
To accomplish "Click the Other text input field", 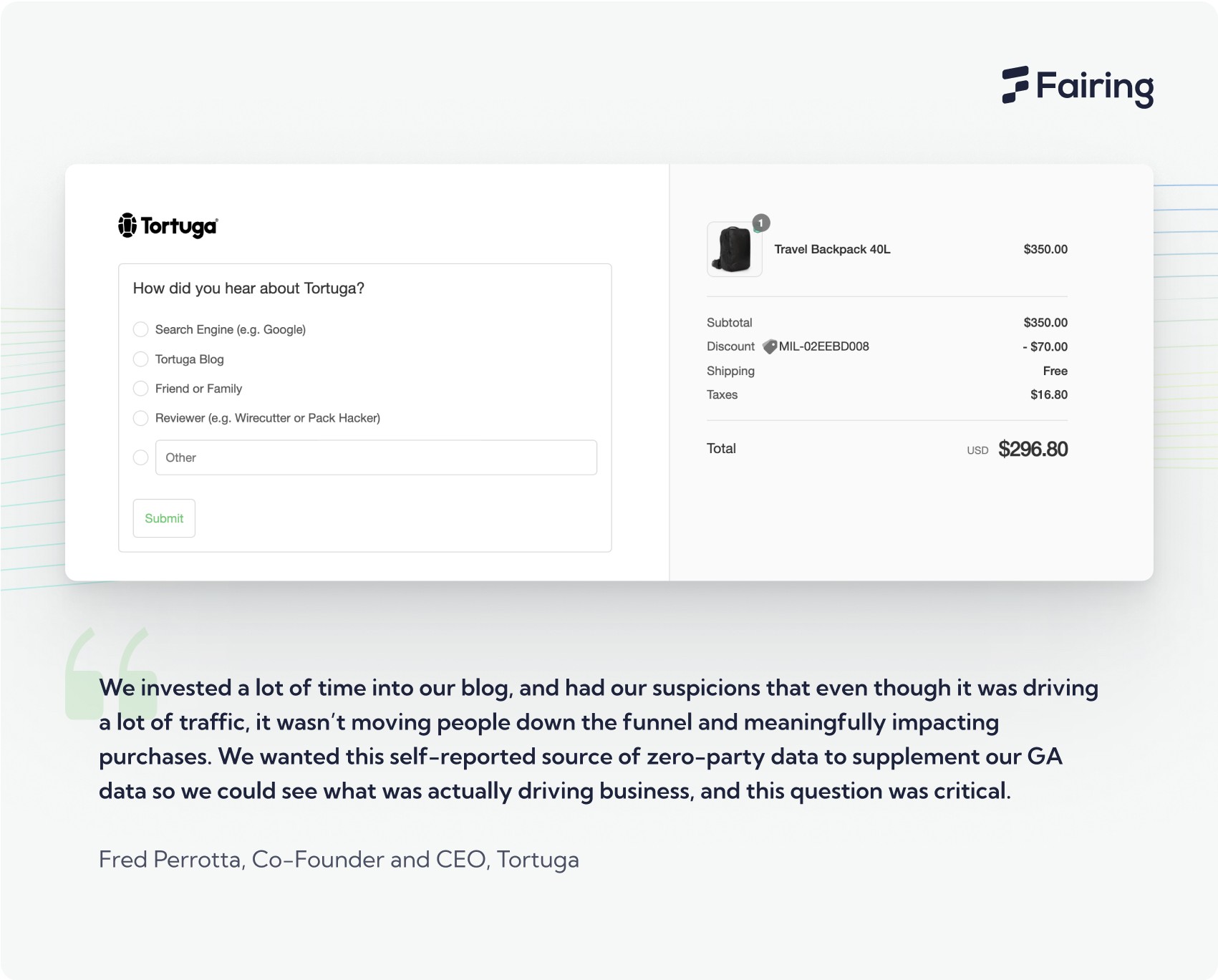I will 376,457.
